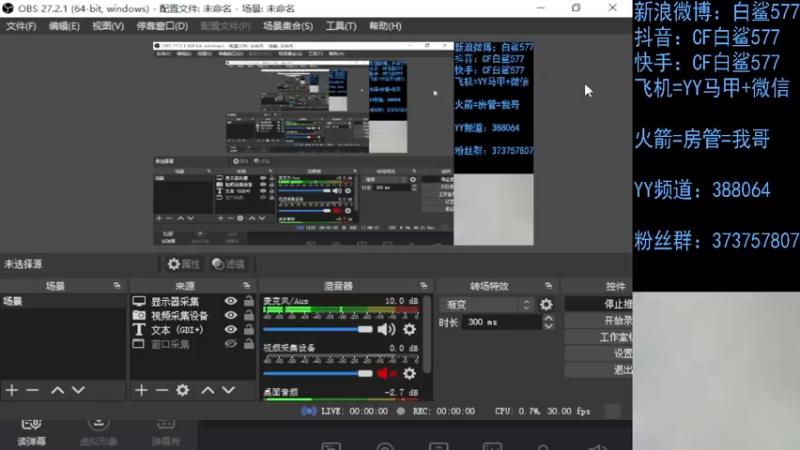Image resolution: width=800 pixels, height=450 pixels.
Task: Open 麦克风/Aux mixer gear settings
Action: click(409, 330)
